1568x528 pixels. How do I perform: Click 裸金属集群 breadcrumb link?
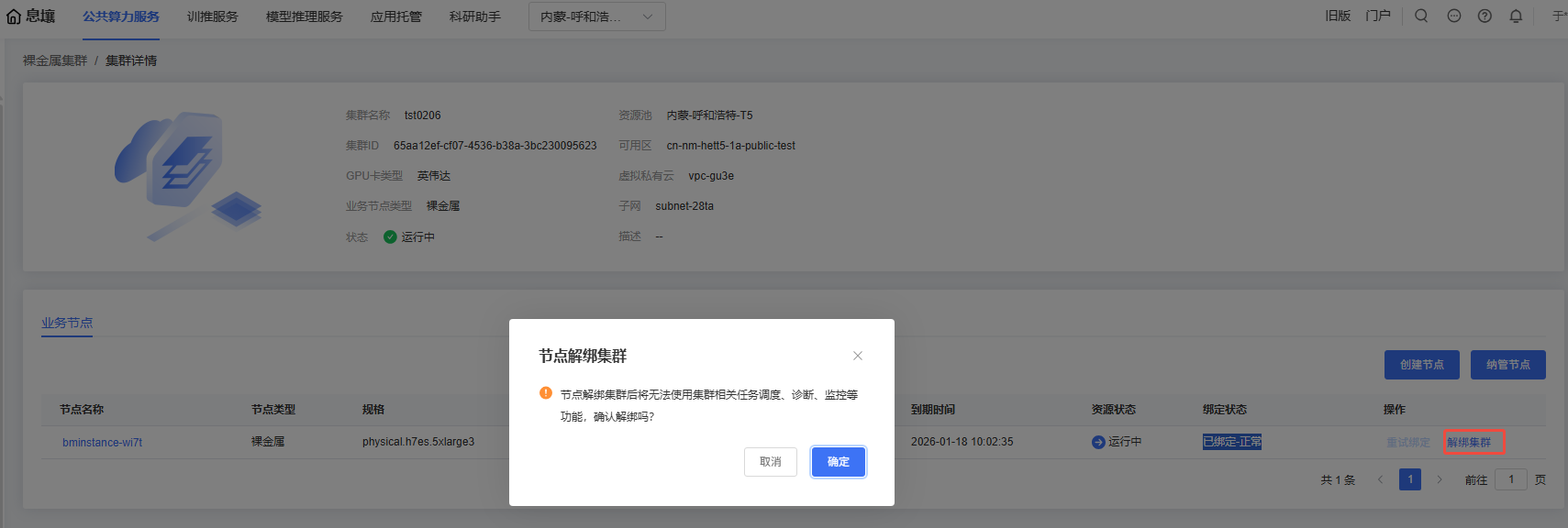[x=55, y=60]
